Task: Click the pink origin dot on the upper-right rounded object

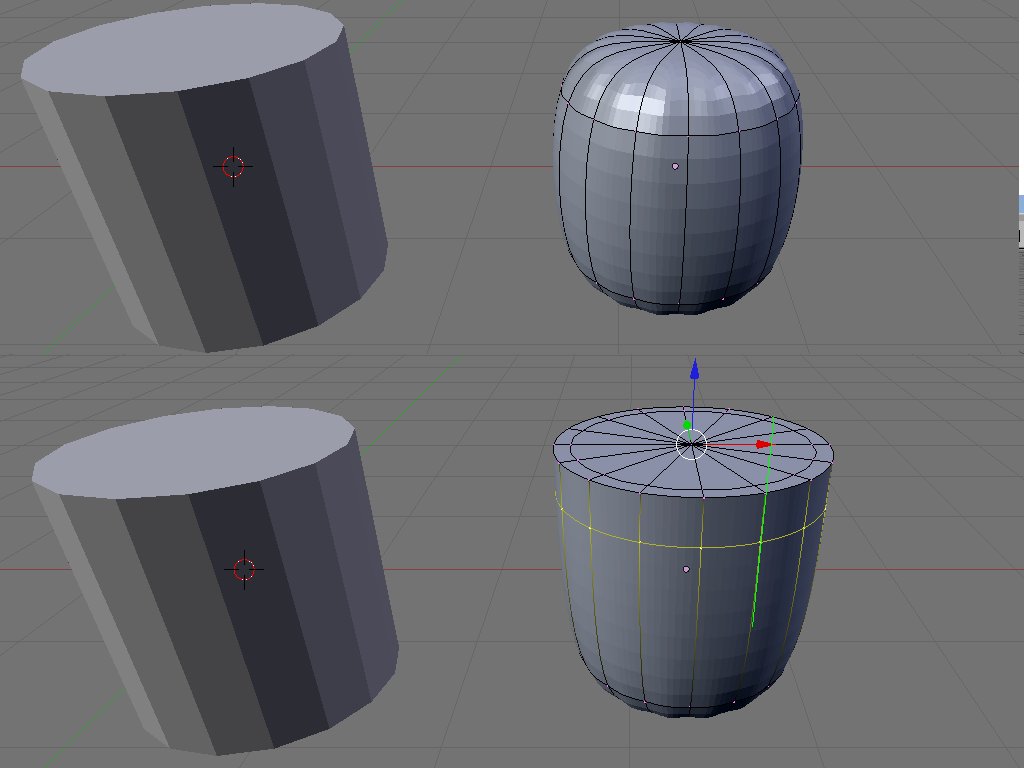Action: tap(675, 167)
